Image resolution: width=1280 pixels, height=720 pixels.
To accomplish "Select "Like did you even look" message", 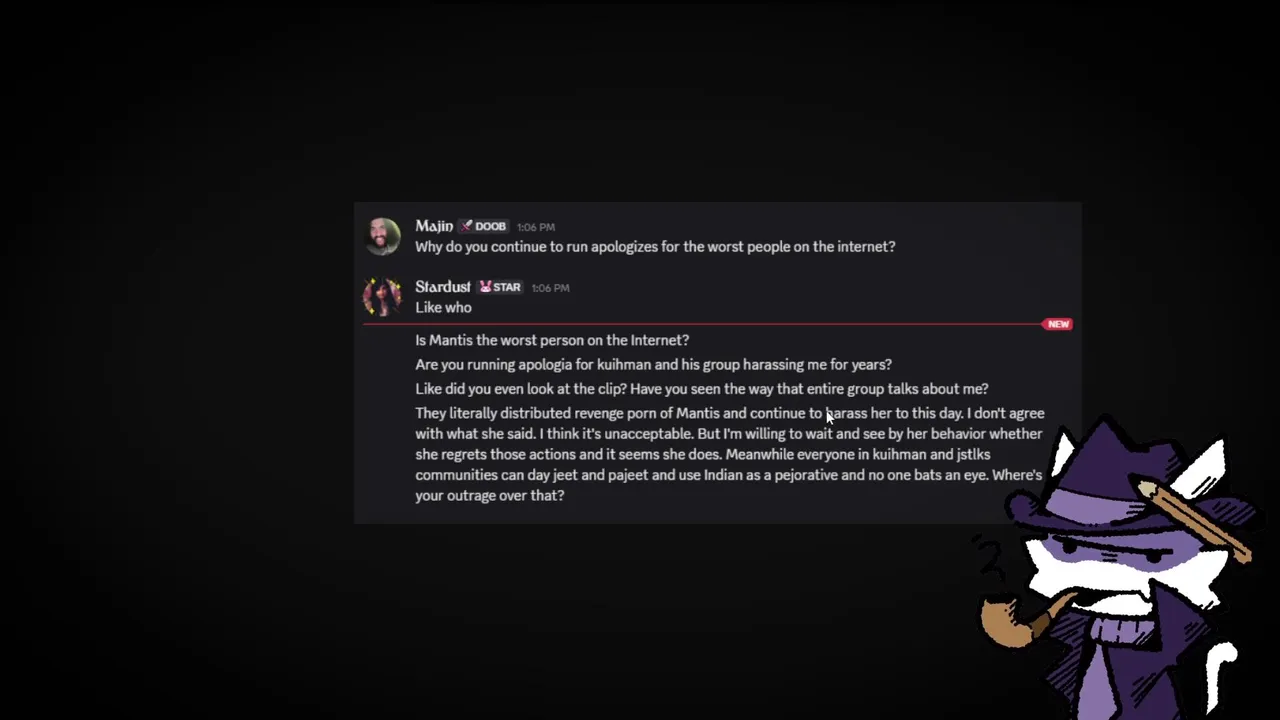I will click(x=702, y=389).
